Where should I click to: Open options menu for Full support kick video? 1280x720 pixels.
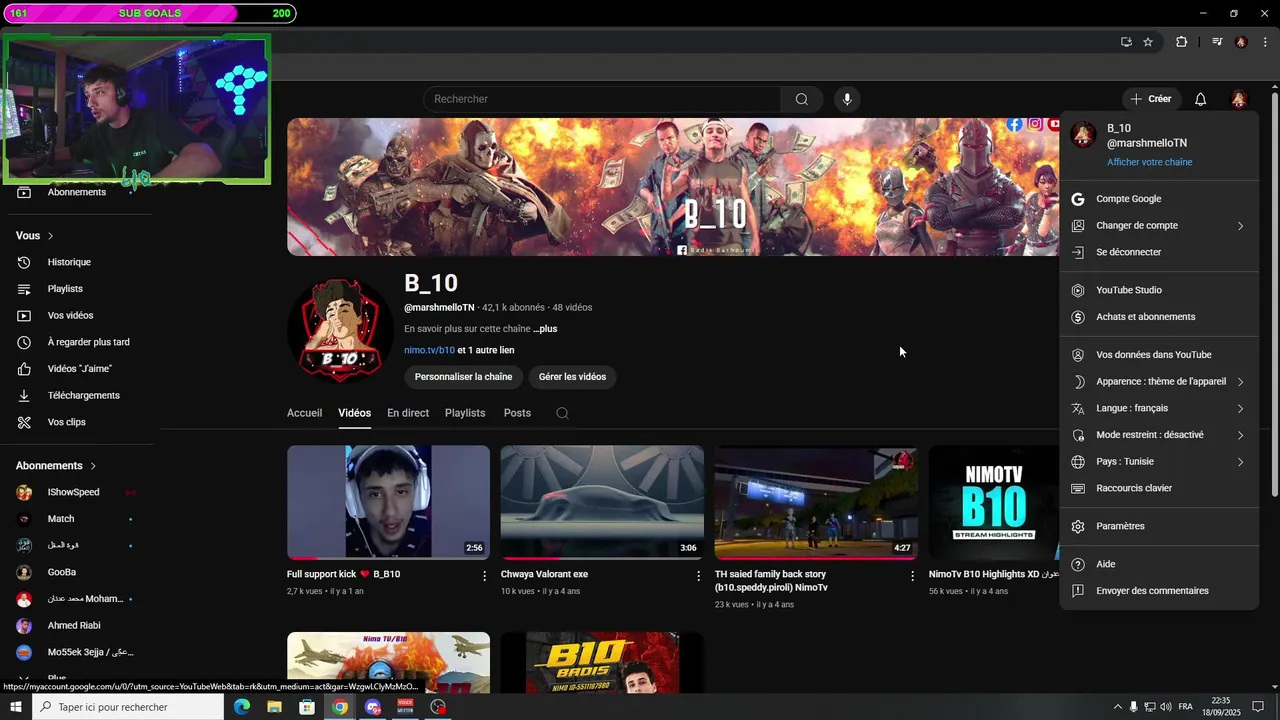[x=485, y=576]
